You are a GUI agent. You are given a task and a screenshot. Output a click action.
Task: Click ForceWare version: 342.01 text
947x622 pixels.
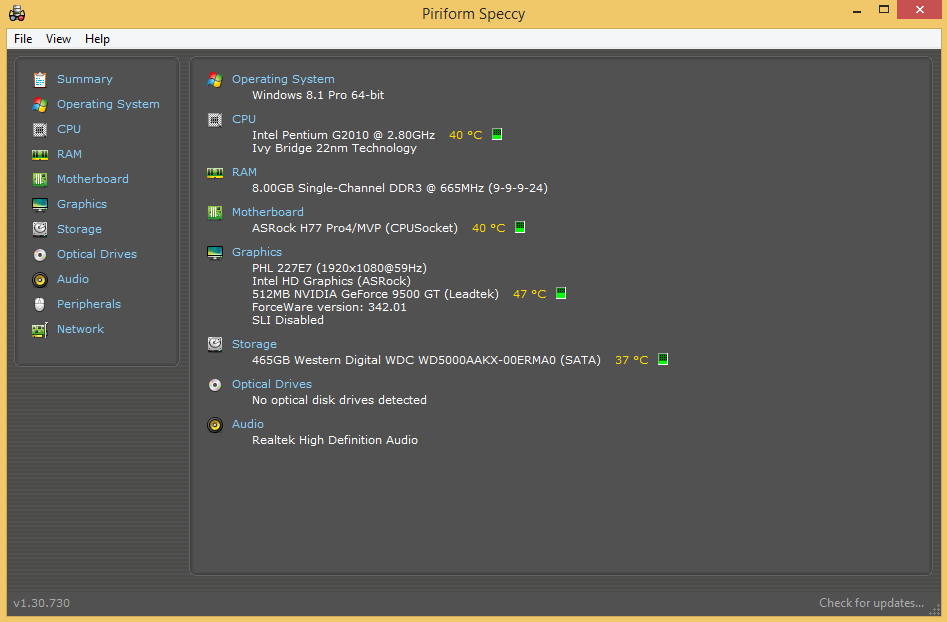click(x=329, y=307)
